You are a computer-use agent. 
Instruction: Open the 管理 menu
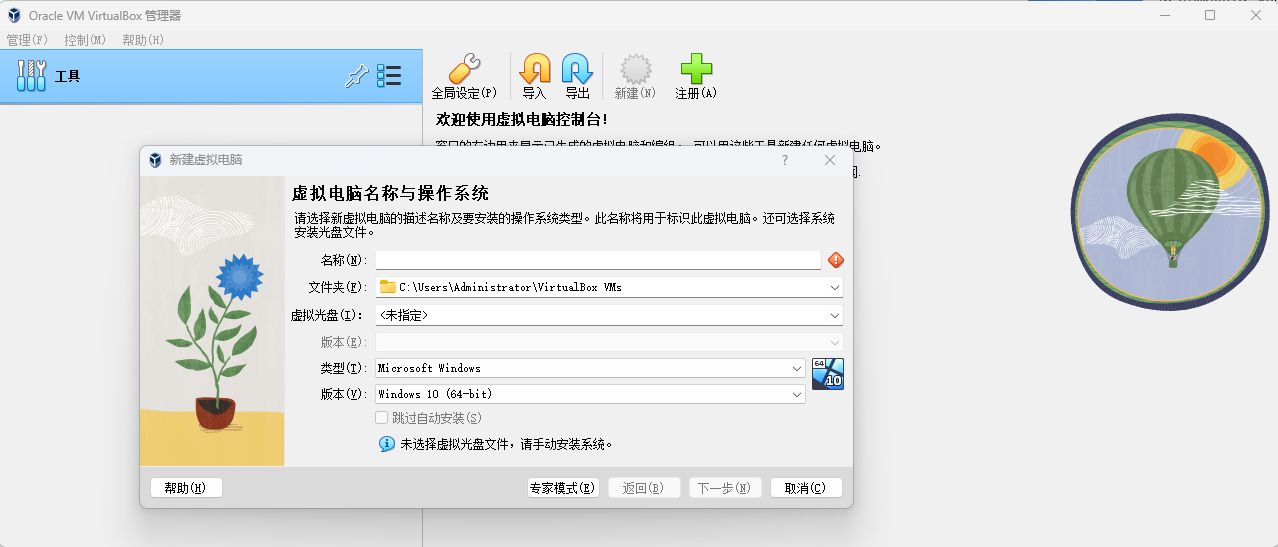(x=27, y=40)
